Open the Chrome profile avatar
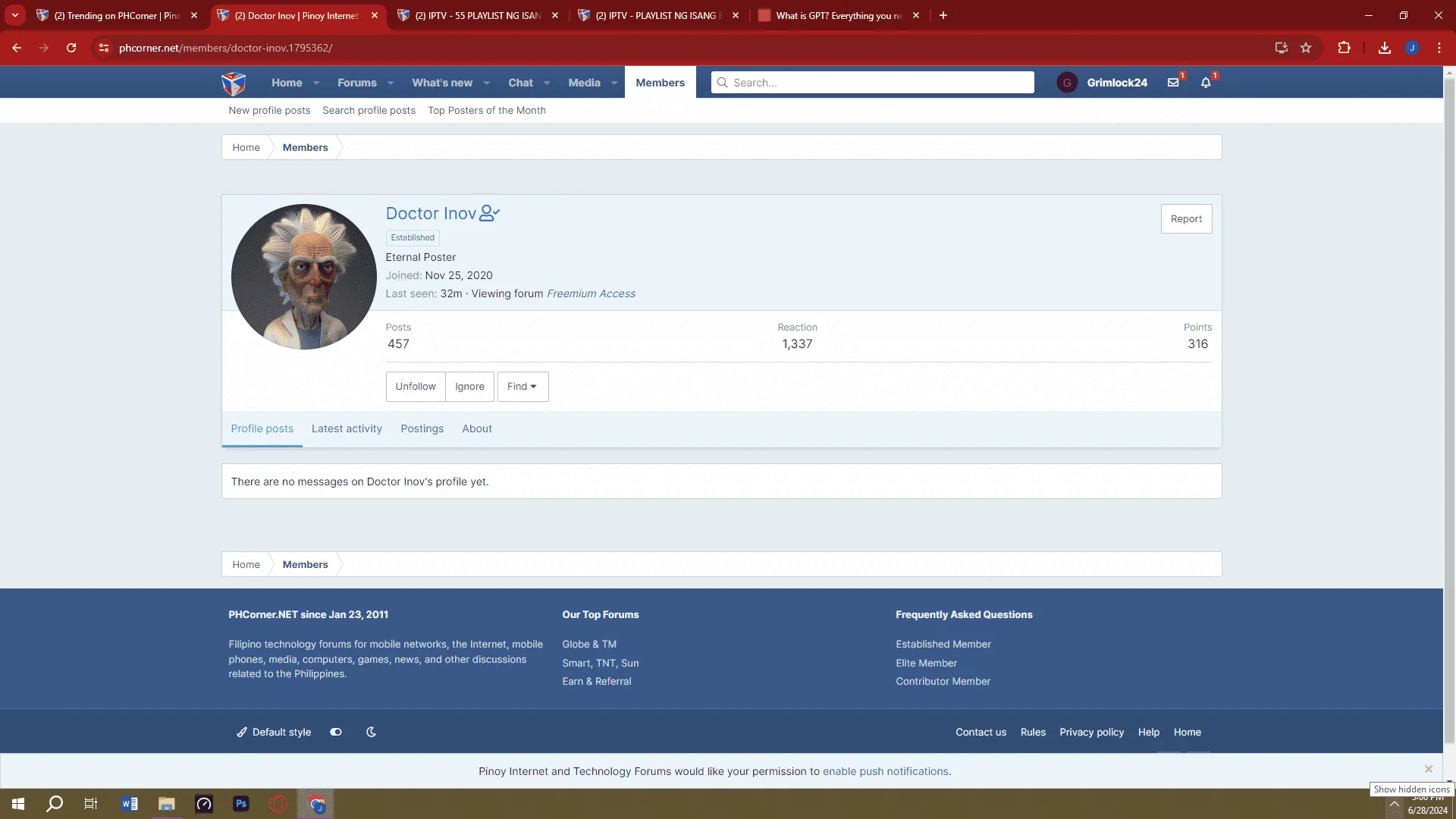 (1412, 48)
